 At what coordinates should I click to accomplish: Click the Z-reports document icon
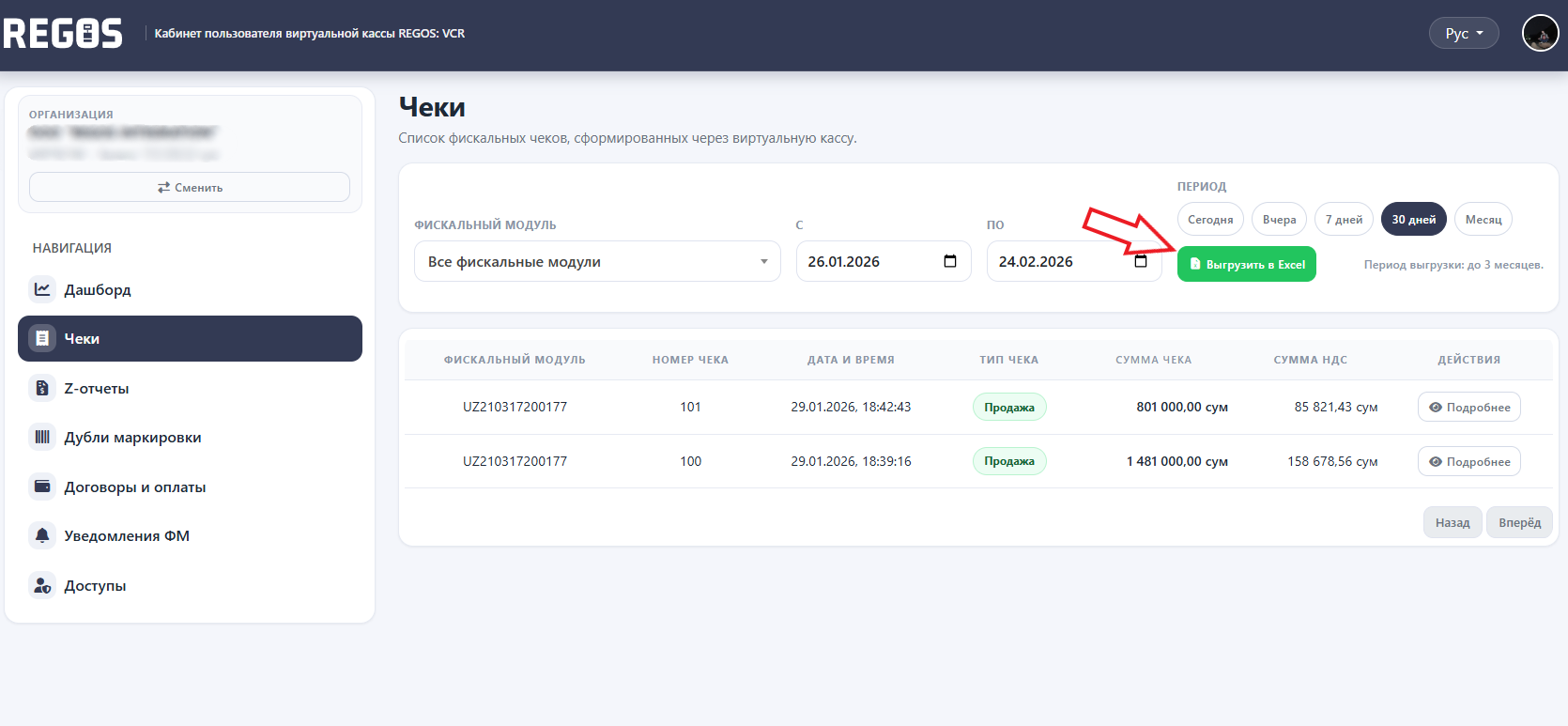click(42, 388)
